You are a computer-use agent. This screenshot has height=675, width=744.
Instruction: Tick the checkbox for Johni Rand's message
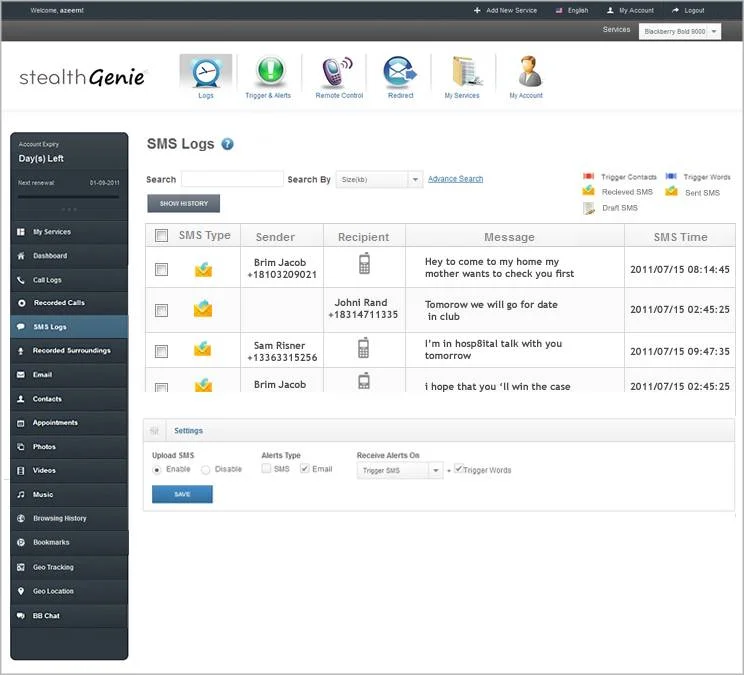pyautogui.click(x=162, y=311)
